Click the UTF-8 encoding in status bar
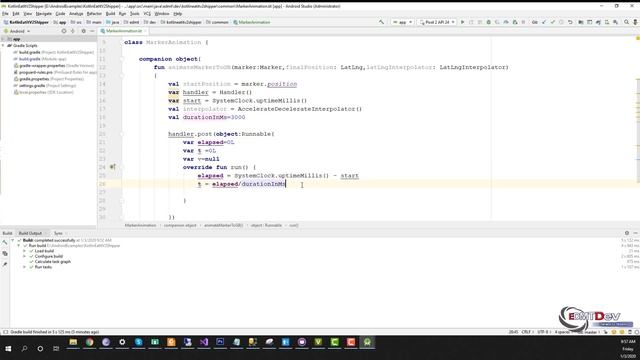This screenshot has height=360, width=640. click(543, 332)
